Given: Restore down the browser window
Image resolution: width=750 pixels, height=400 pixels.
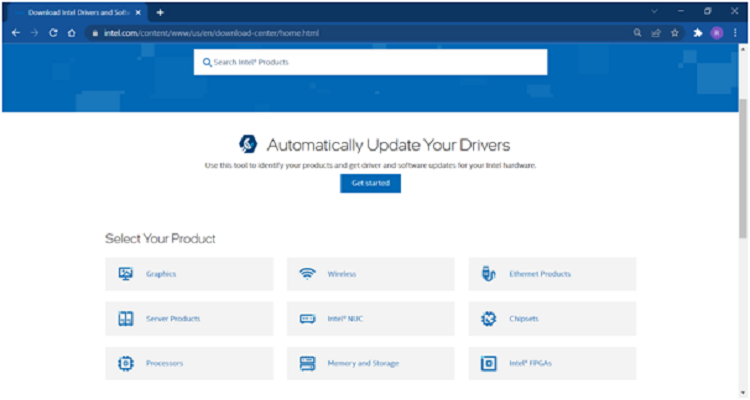Looking at the screenshot, I should [707, 11].
